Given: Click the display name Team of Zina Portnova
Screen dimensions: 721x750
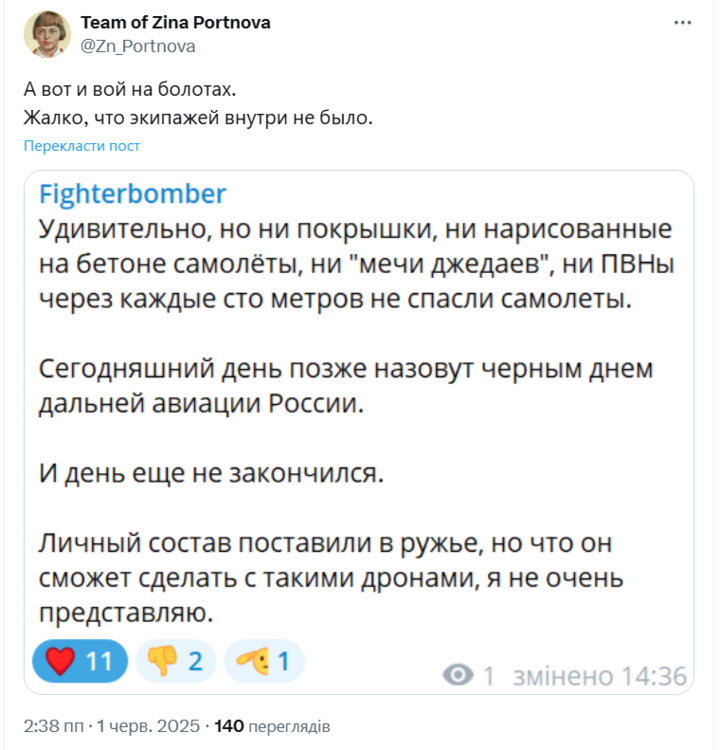Looking at the screenshot, I should coord(175,23).
